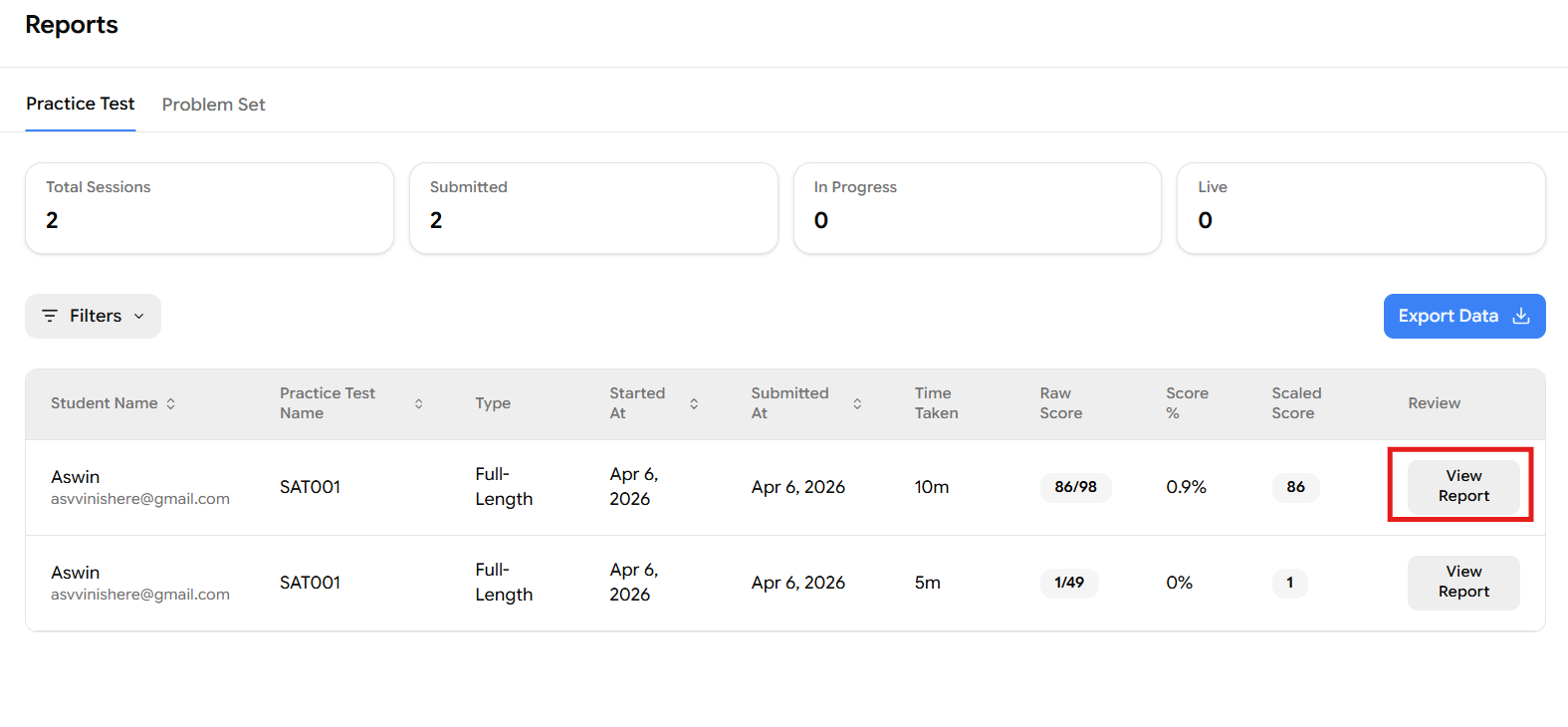1568x727 pixels.
Task: Click the download icon on Export Data
Action: pyautogui.click(x=1520, y=316)
